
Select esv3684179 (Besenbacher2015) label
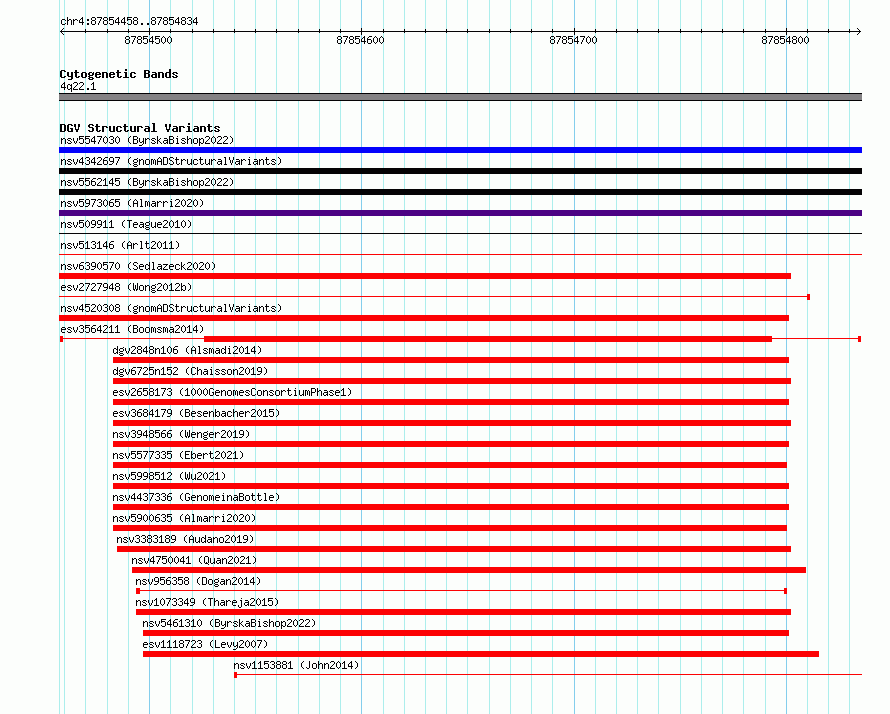(x=196, y=413)
